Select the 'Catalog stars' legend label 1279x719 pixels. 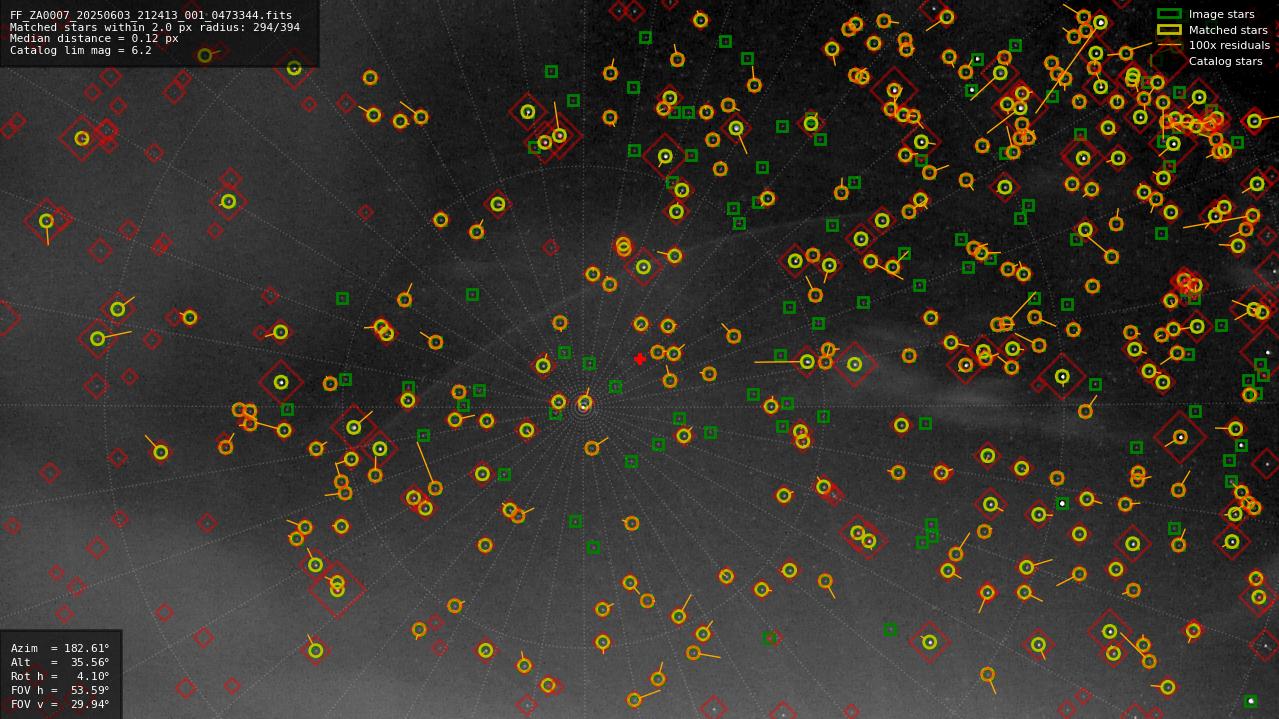[1225, 61]
